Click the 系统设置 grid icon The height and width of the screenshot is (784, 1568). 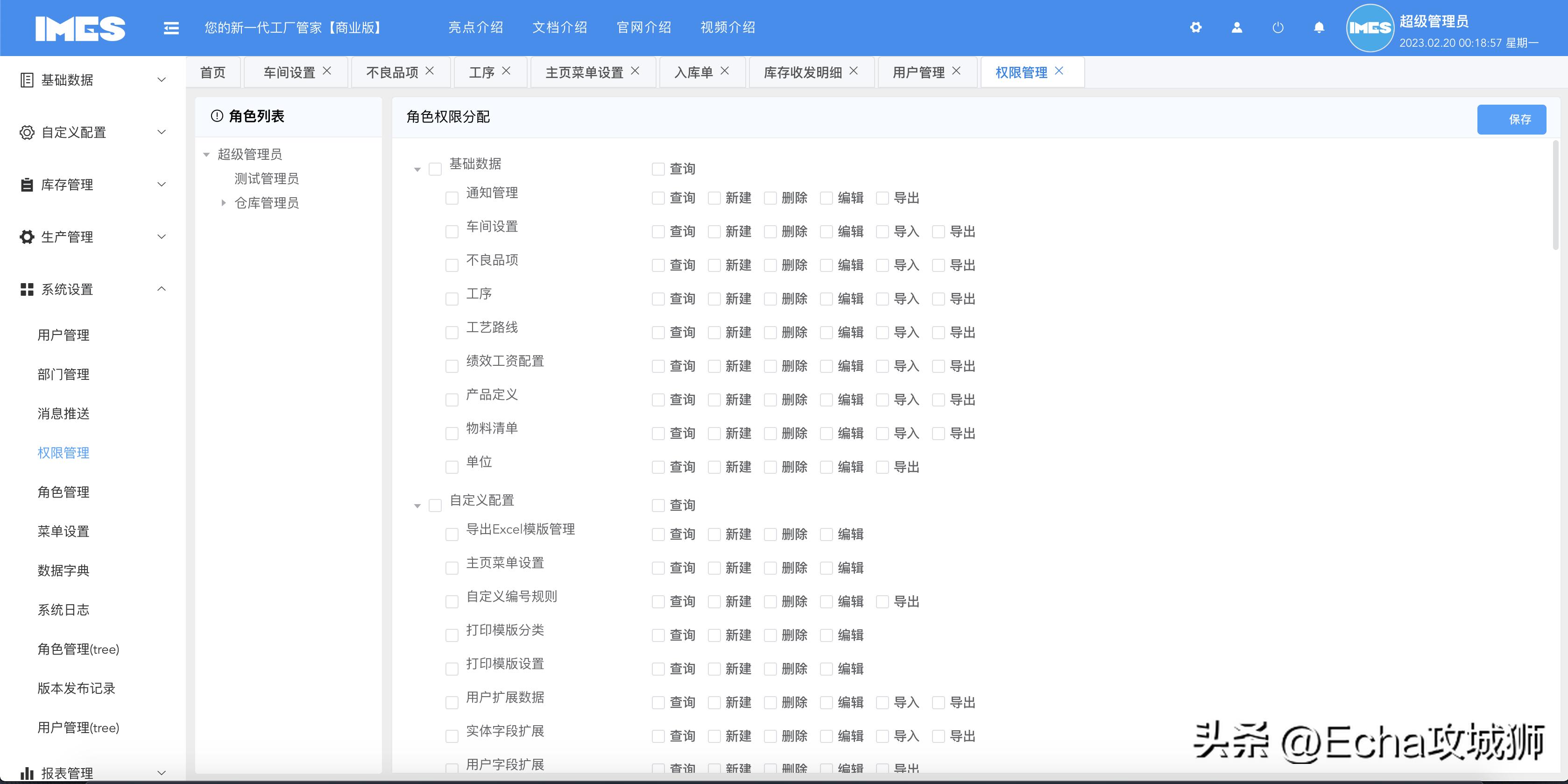click(x=26, y=289)
